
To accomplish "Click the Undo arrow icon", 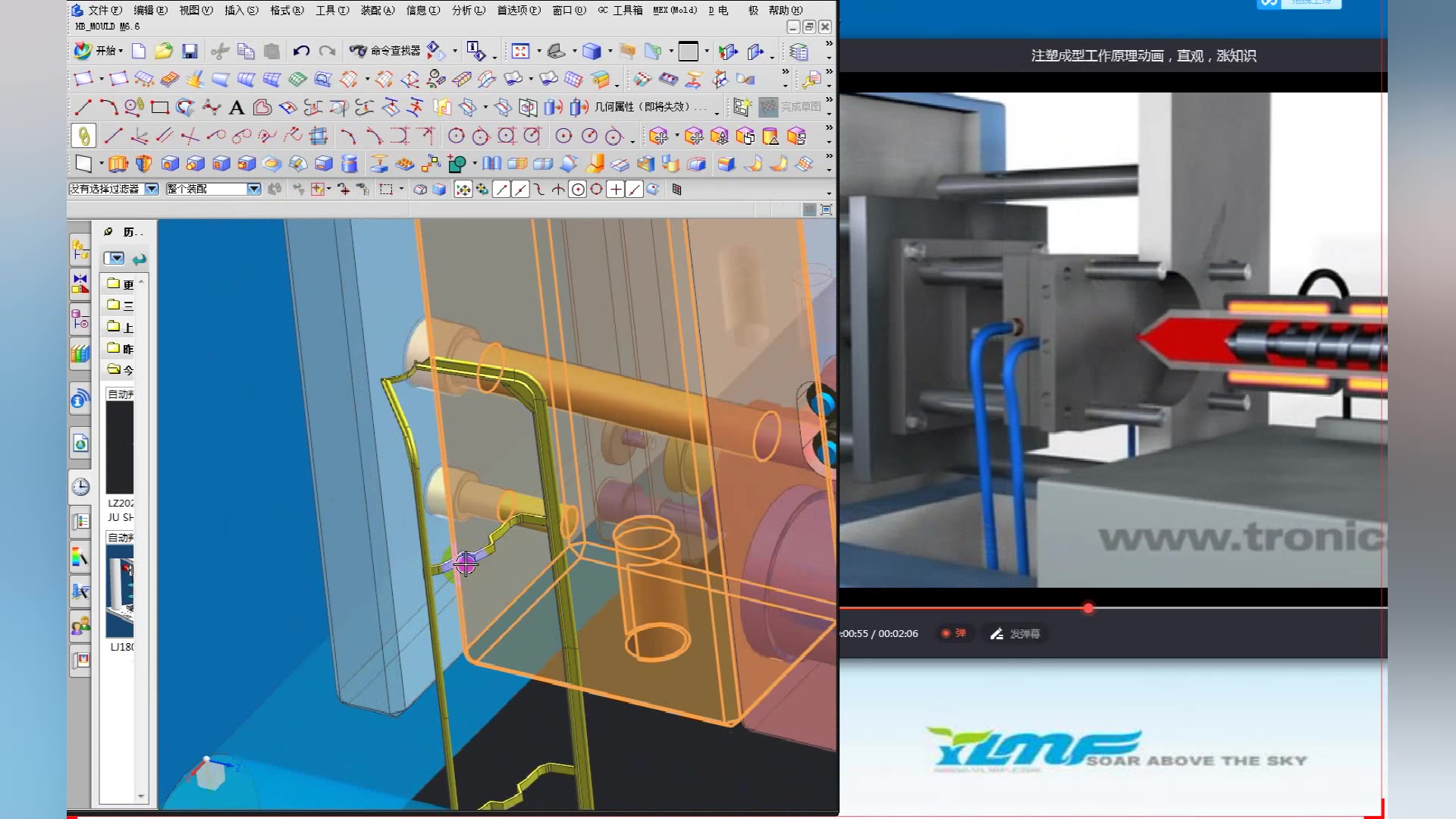I will pyautogui.click(x=301, y=51).
